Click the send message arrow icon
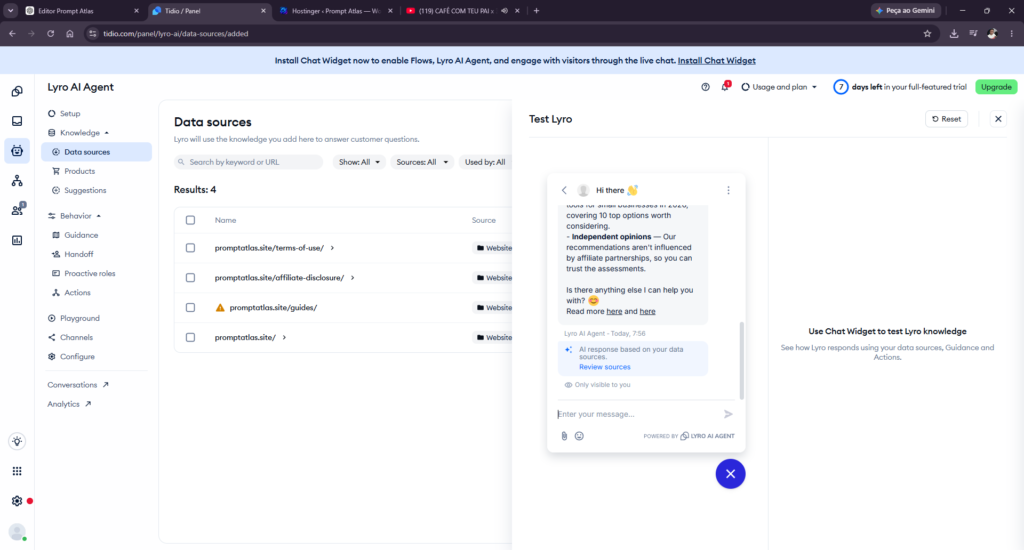Viewport: 1024px width, 550px height. coord(728,414)
